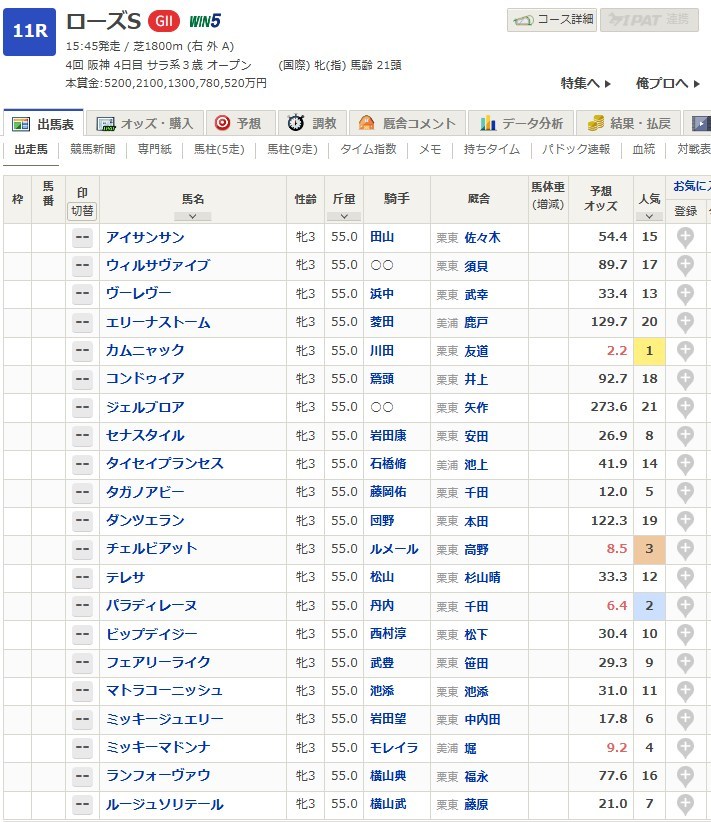Image resolution: width=711 pixels, height=822 pixels.
Task: Toggle the 切替 mark switch button
Action: [x=82, y=211]
